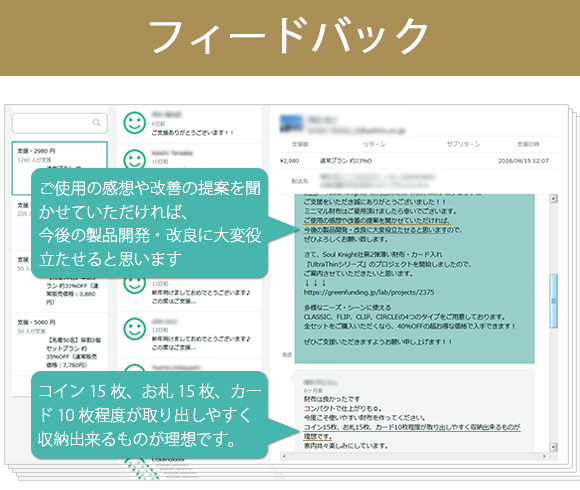Click the 支援額 column header
Image resolution: width=580 pixels, height=490 pixels.
click(x=300, y=144)
